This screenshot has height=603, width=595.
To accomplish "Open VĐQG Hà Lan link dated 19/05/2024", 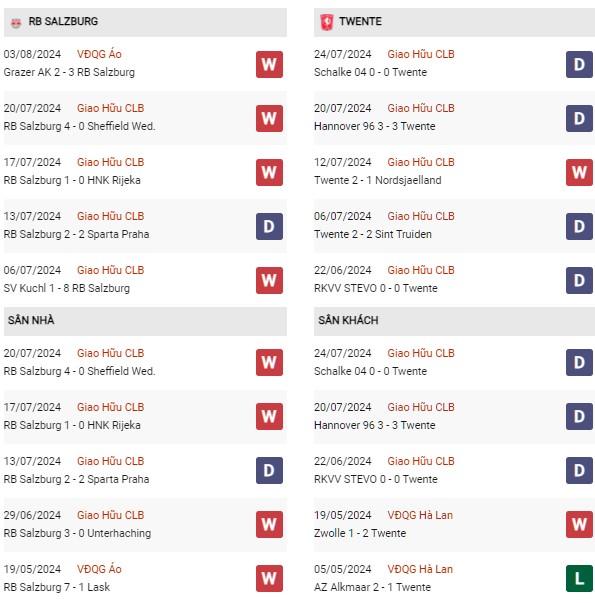I will point(420,515).
